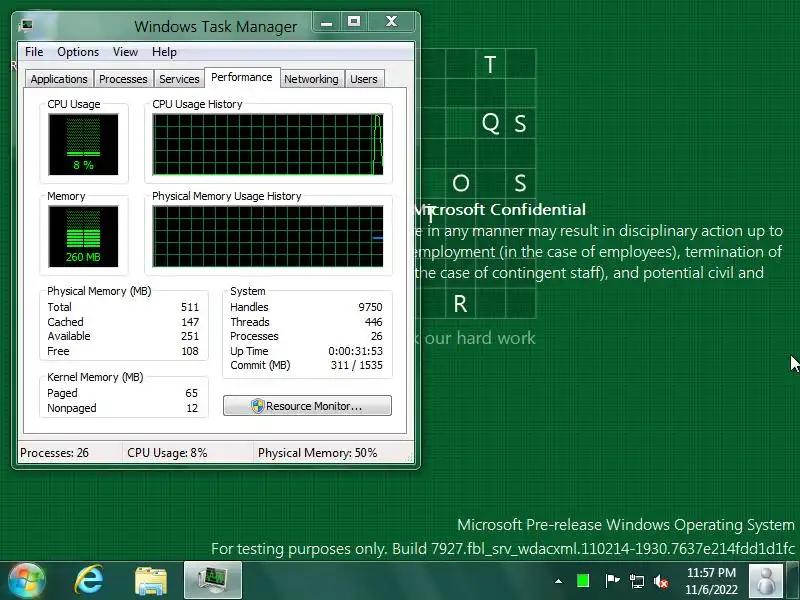800x600 pixels.
Task: Open the network tray icon
Action: 636,581
